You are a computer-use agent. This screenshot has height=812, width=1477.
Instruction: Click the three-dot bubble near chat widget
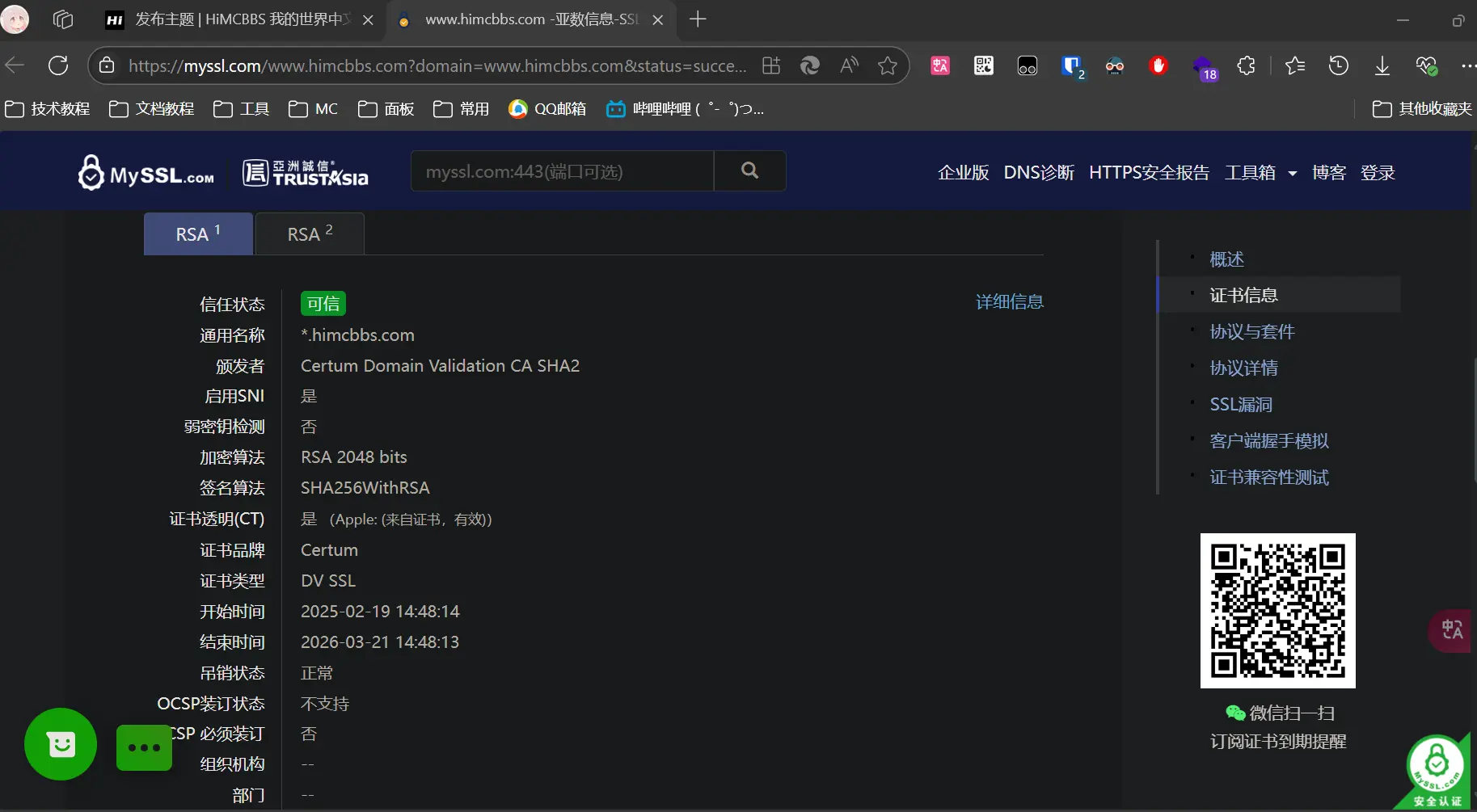(143, 748)
